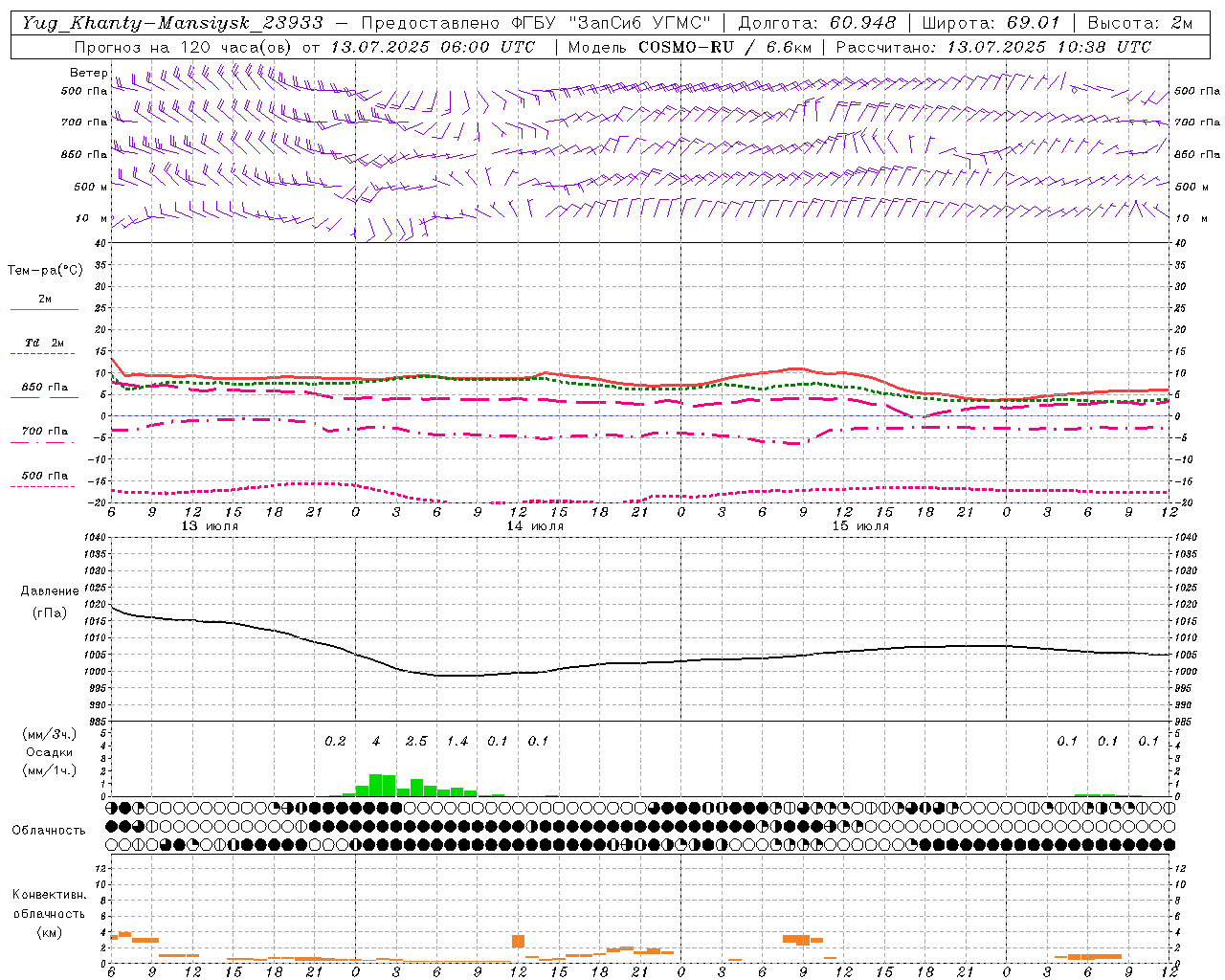Click the forecast start 13.07.2025 06:00 UTC
The height and width of the screenshot is (980, 1225).
[433, 47]
